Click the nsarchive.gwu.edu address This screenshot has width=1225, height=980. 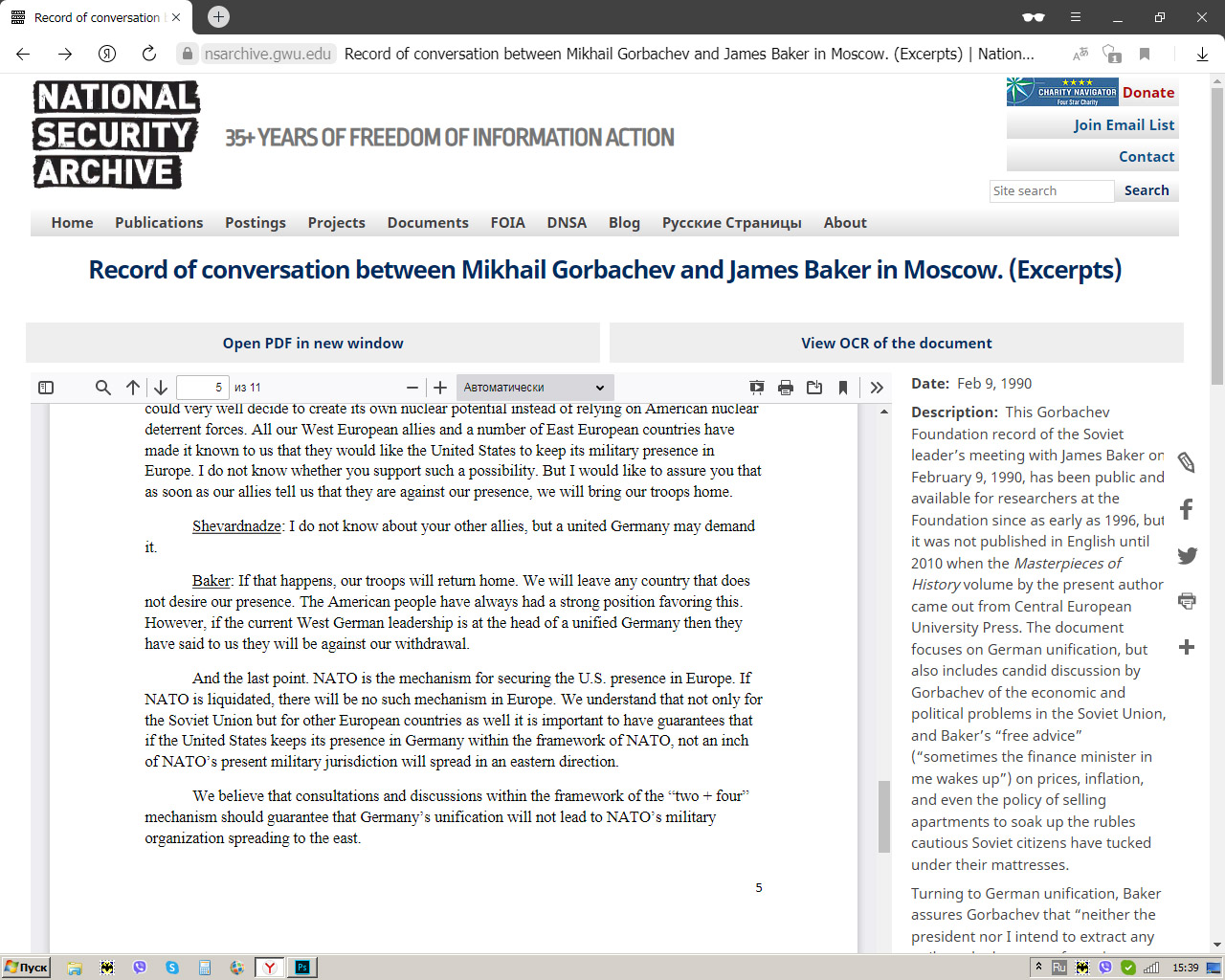point(268,54)
